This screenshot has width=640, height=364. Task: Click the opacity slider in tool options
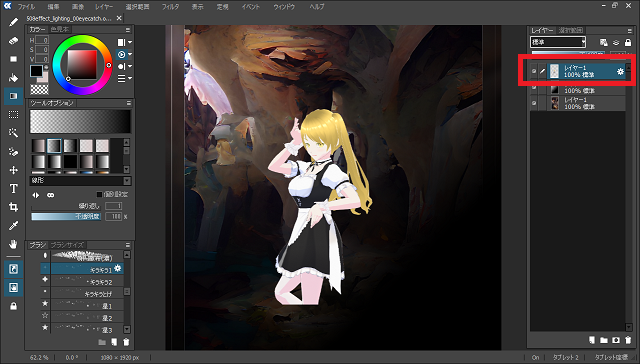tap(66, 217)
